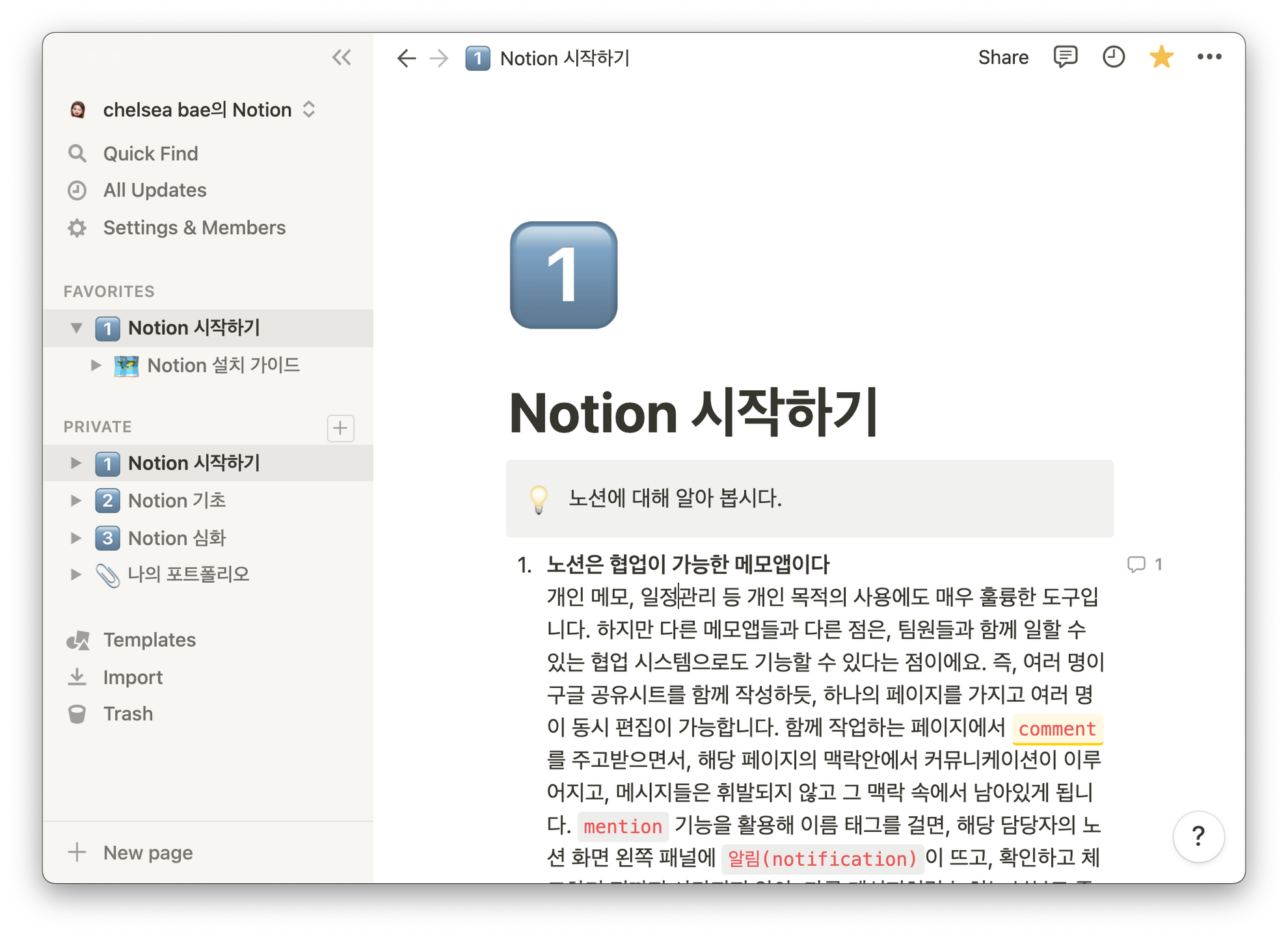This screenshot has width=1288, height=936.
Task: Select '나의 포트폴리오' in the sidebar
Action: [x=190, y=574]
